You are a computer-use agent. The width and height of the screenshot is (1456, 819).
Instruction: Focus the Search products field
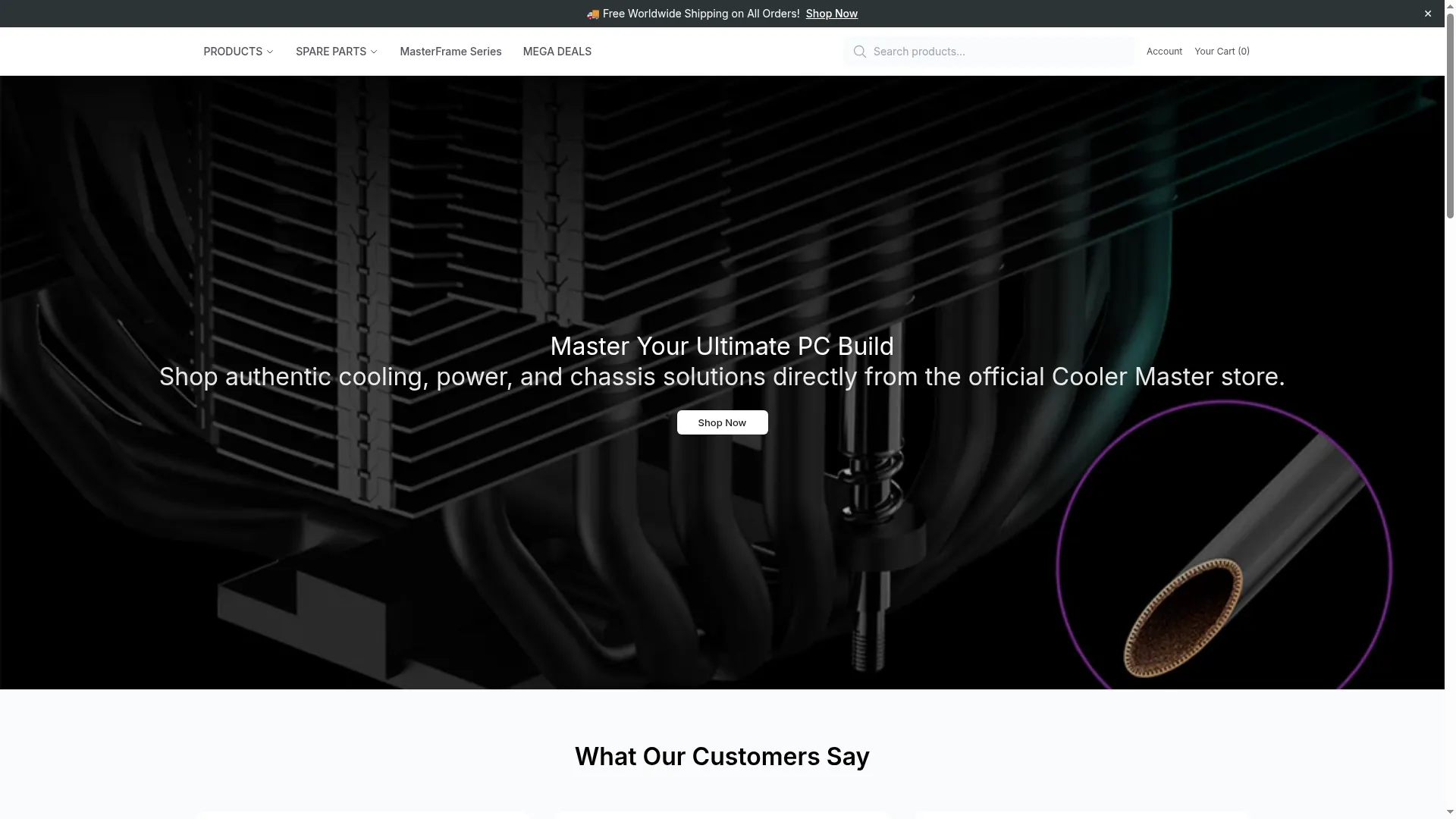click(x=989, y=52)
